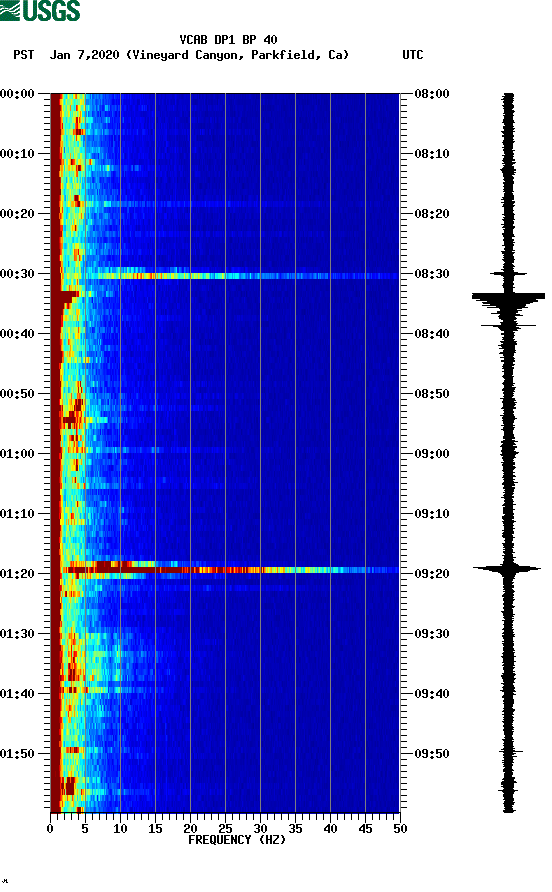Click the 08:00 UTC time label
Viewport: 552px width, 892px height.
pos(432,94)
